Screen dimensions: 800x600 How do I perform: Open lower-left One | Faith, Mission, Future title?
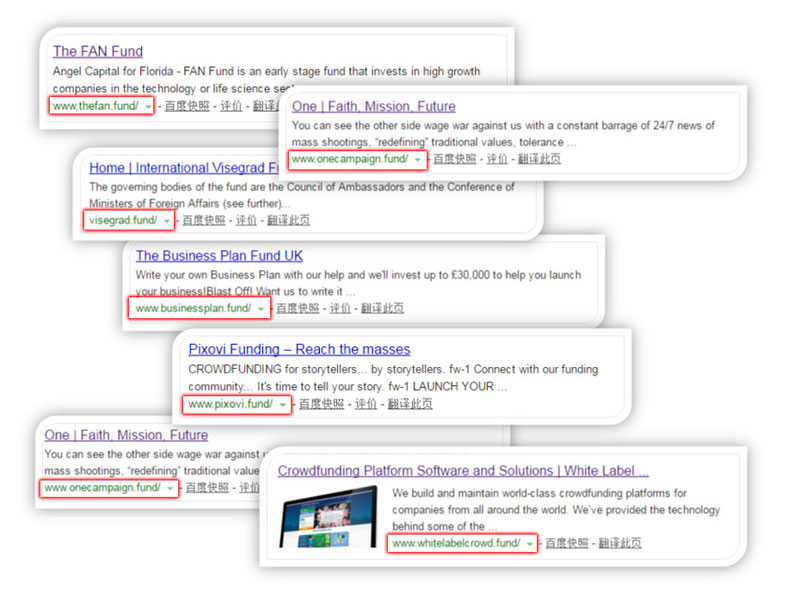point(126,435)
